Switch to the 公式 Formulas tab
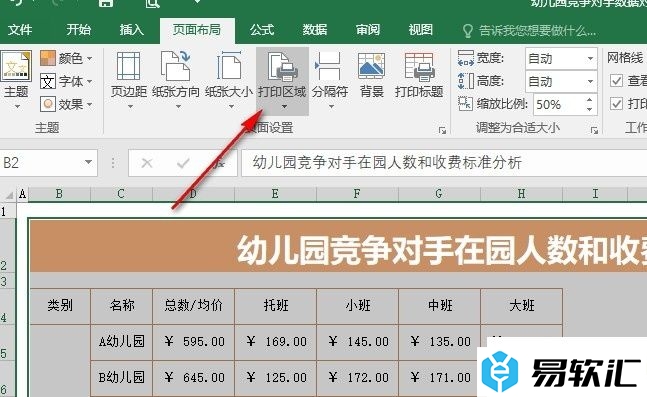Viewport: 647px width, 397px height. click(262, 30)
